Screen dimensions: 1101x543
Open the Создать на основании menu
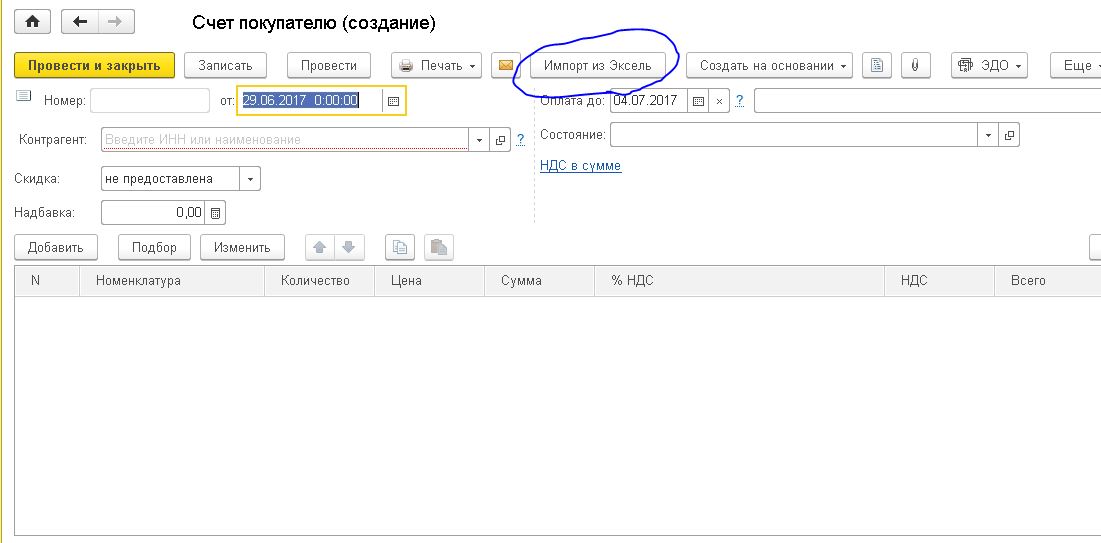pos(768,65)
